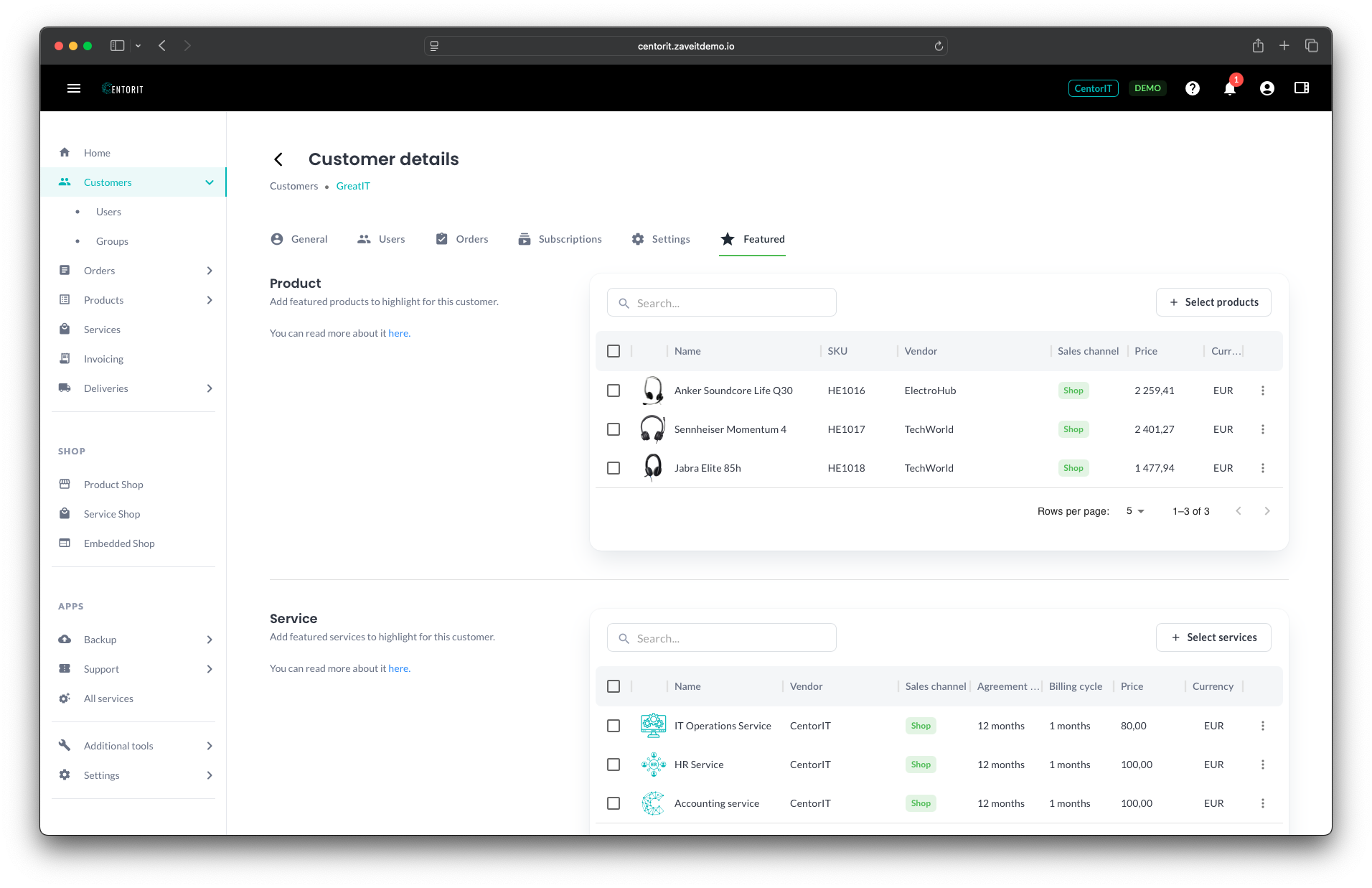Switch to the Orders tab
The height and width of the screenshot is (888, 1372).
point(461,239)
